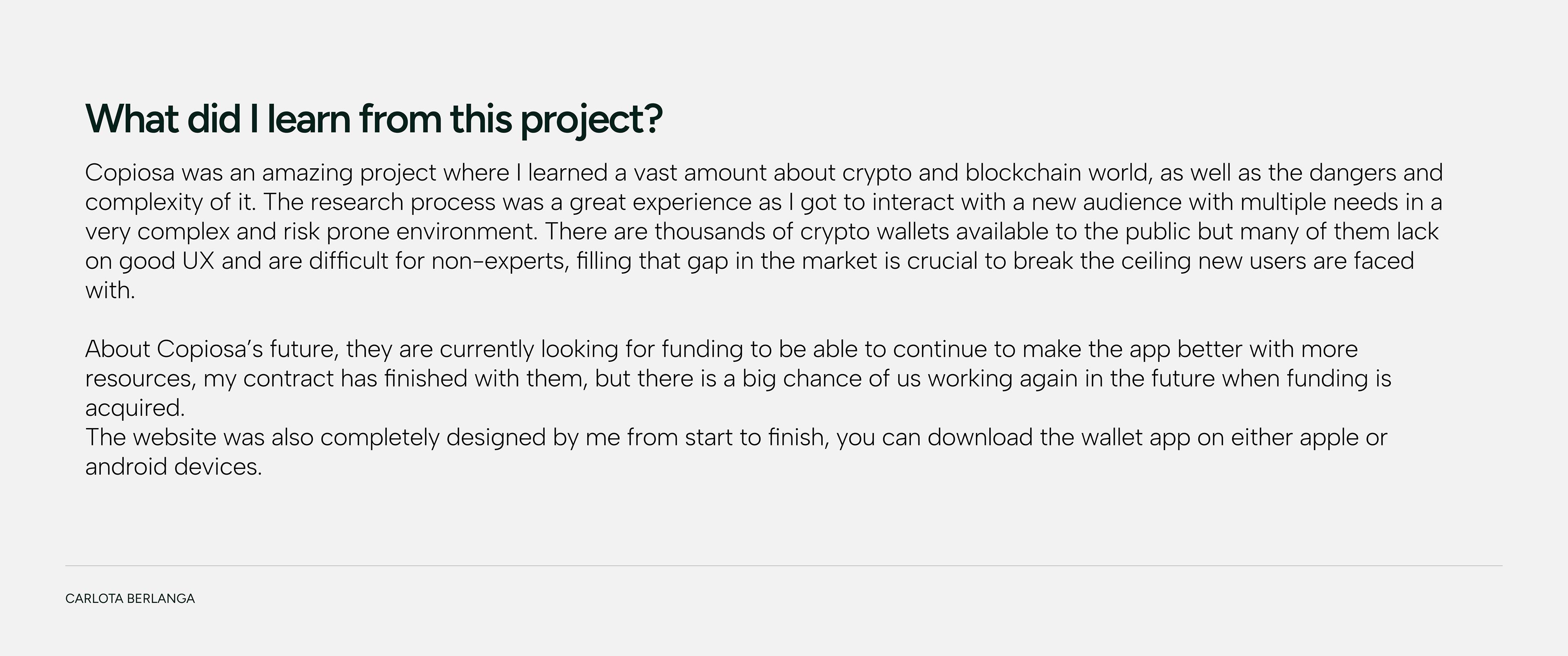1568x656 pixels.
Task: Click the heading "What did I learn from this project?"
Action: [373, 119]
